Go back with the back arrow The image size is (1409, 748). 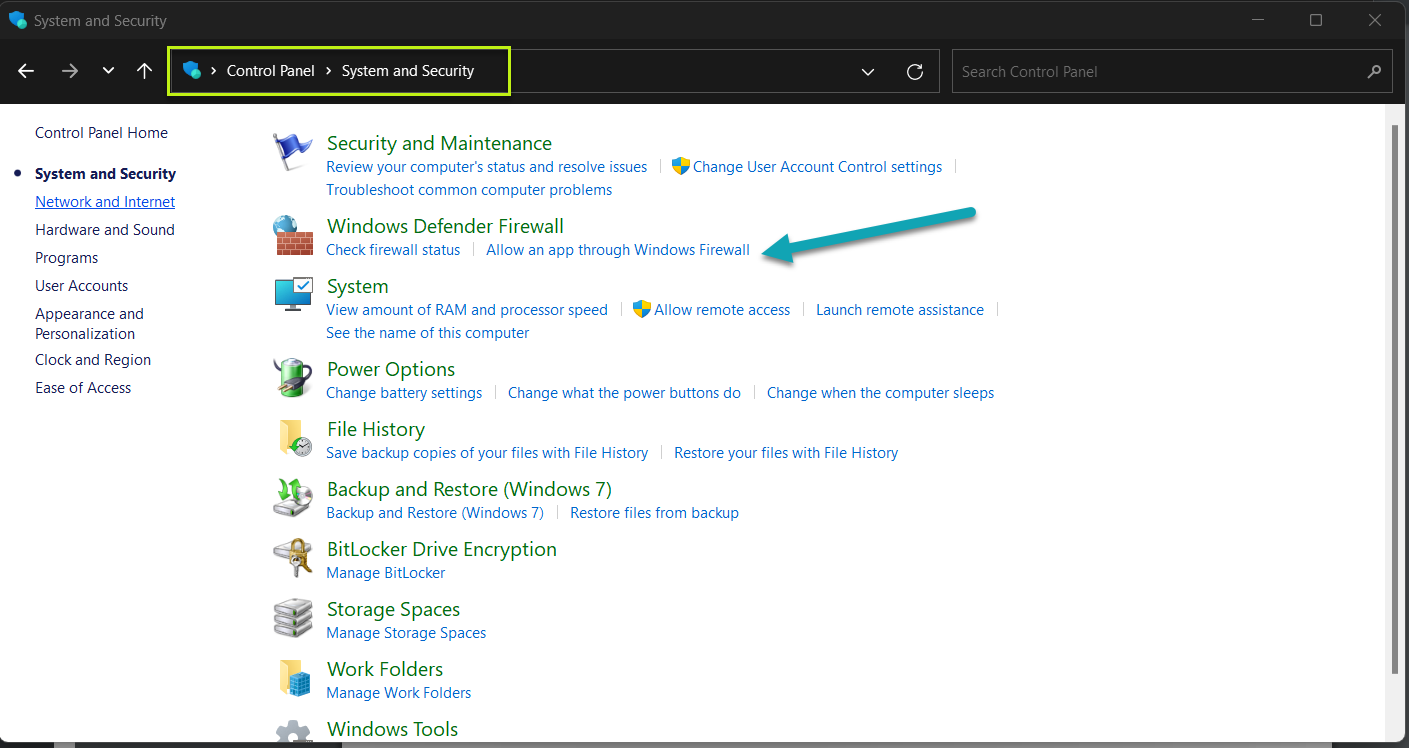click(26, 71)
